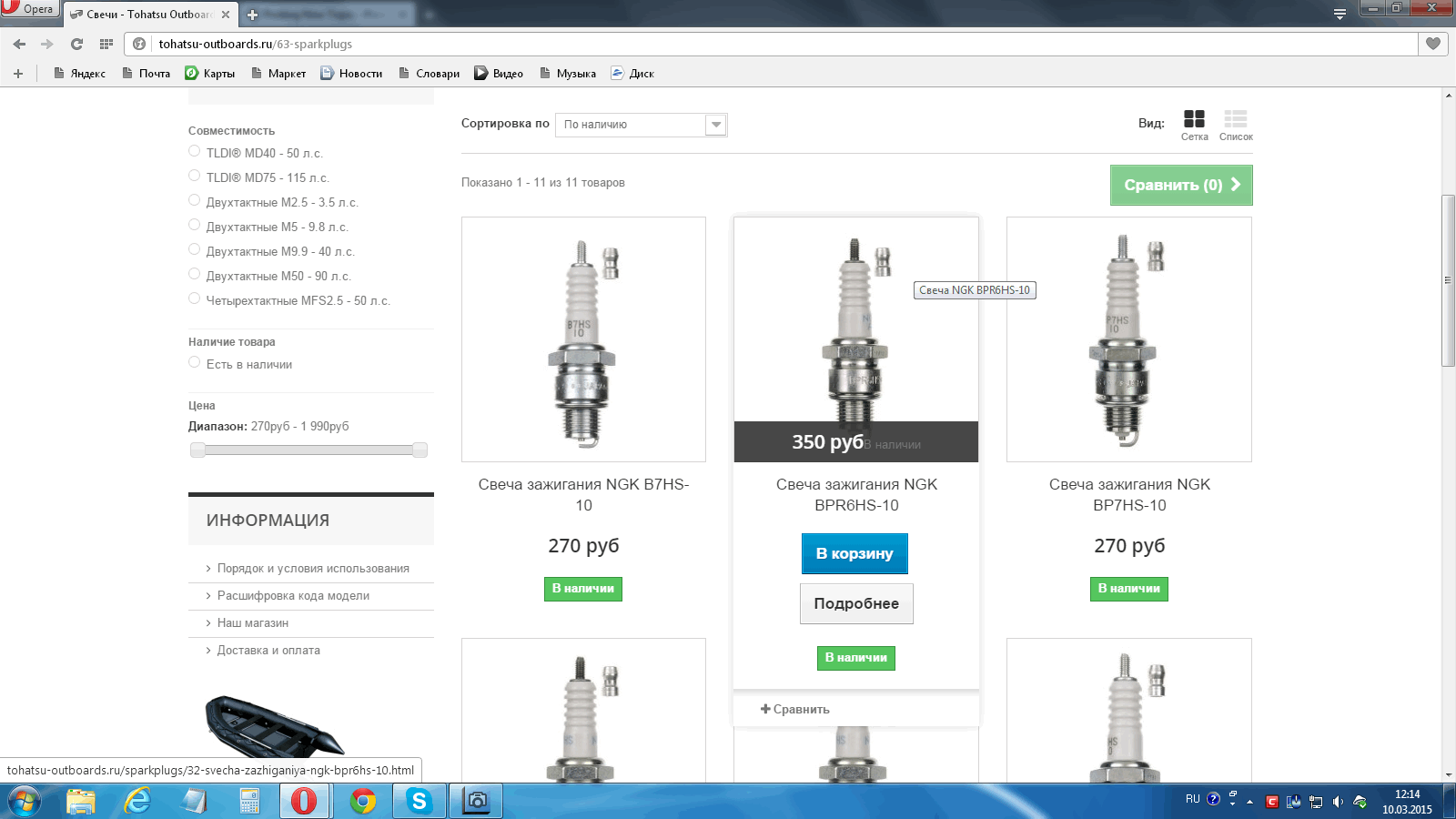Screen dimensions: 1456x819
Task: Open the Speed Dial grid icon
Action: (106, 44)
